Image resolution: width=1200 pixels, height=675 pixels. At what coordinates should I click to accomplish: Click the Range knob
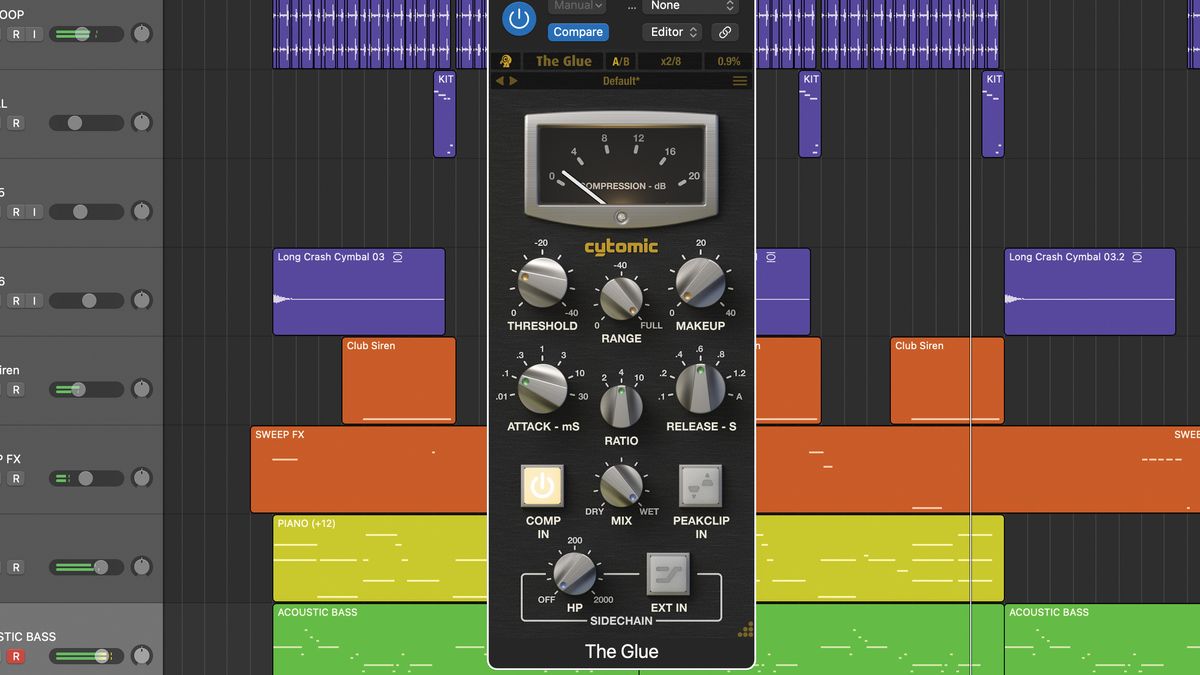(621, 299)
